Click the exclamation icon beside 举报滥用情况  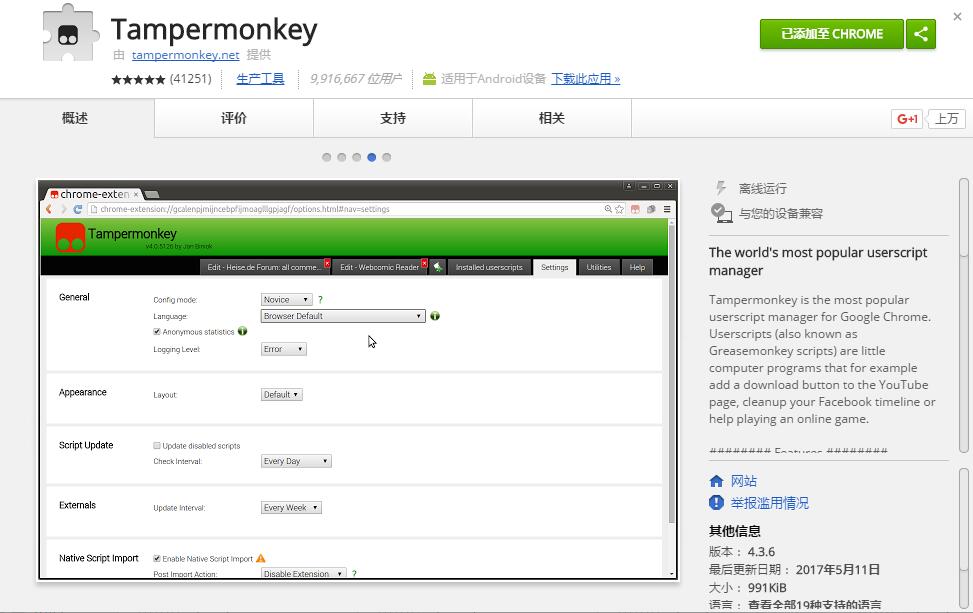[716, 503]
